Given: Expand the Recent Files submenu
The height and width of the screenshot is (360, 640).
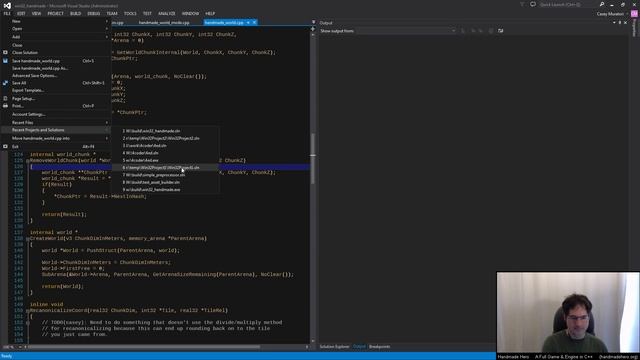Looking at the screenshot, I should point(56,122).
